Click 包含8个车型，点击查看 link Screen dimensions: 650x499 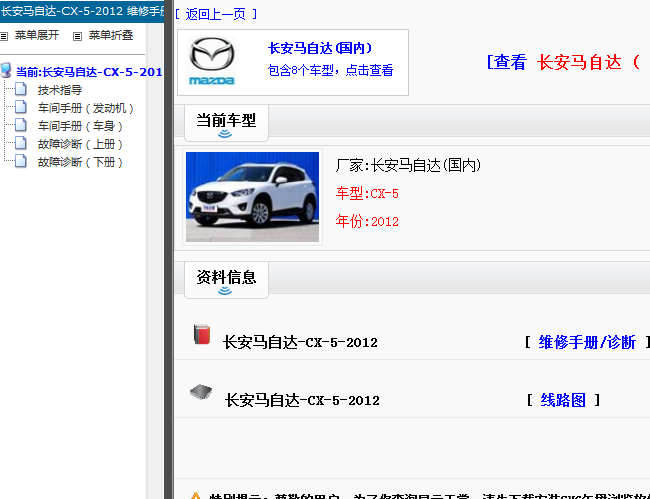330,70
